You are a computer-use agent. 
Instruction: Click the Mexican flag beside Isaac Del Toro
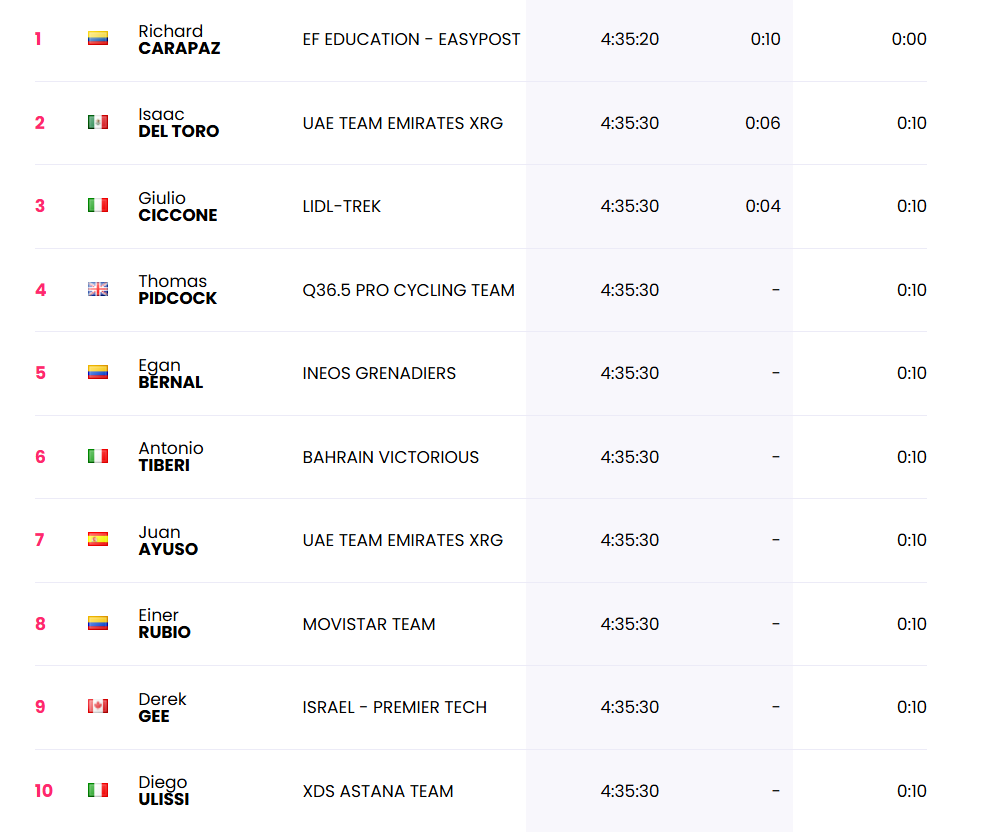[x=98, y=122]
